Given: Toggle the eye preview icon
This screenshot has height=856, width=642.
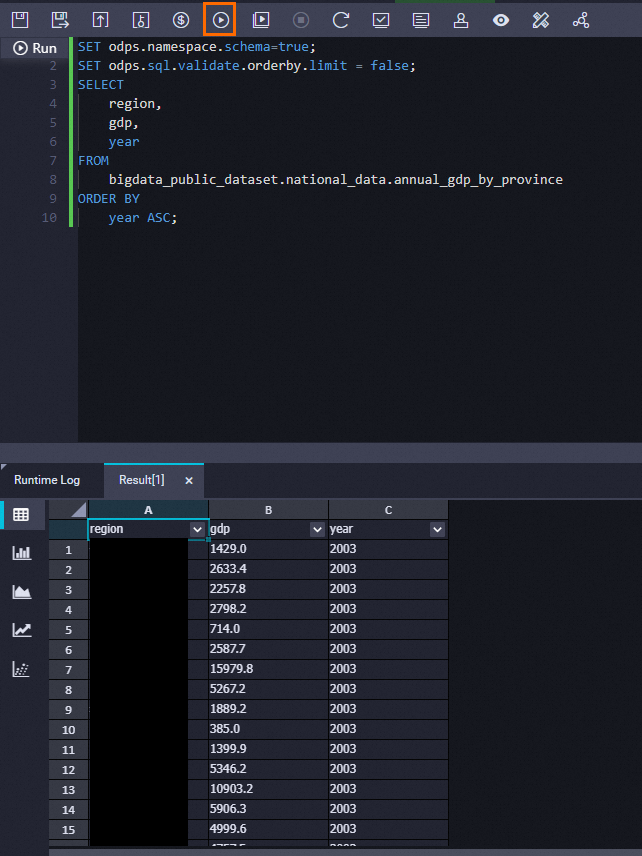Looking at the screenshot, I should (501, 20).
